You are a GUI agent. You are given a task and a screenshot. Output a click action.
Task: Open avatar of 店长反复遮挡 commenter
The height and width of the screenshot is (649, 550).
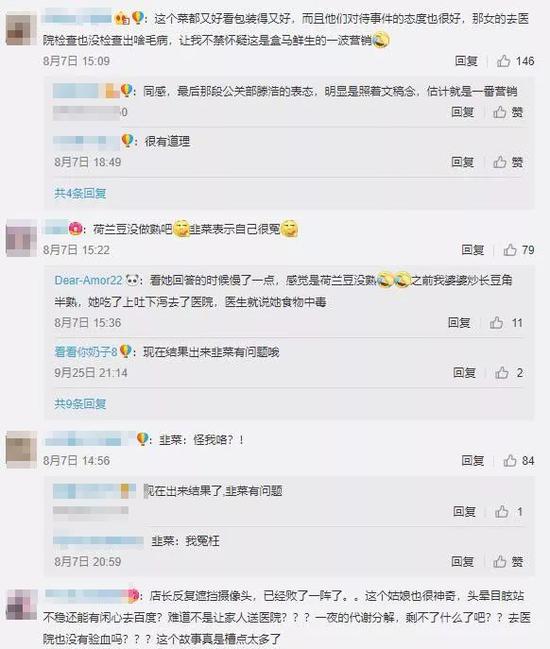21,605
